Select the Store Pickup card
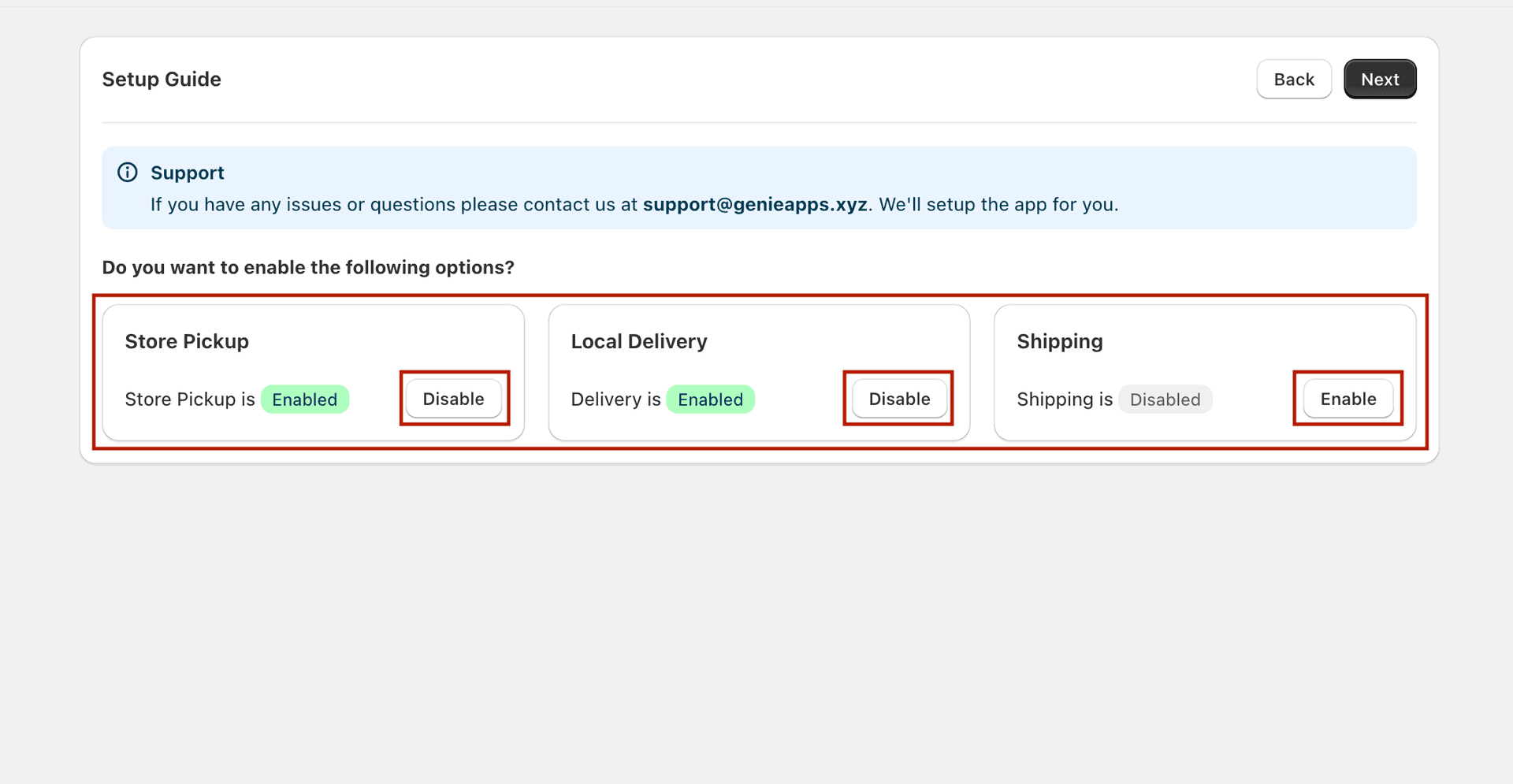The width and height of the screenshot is (1513, 784). point(313,371)
